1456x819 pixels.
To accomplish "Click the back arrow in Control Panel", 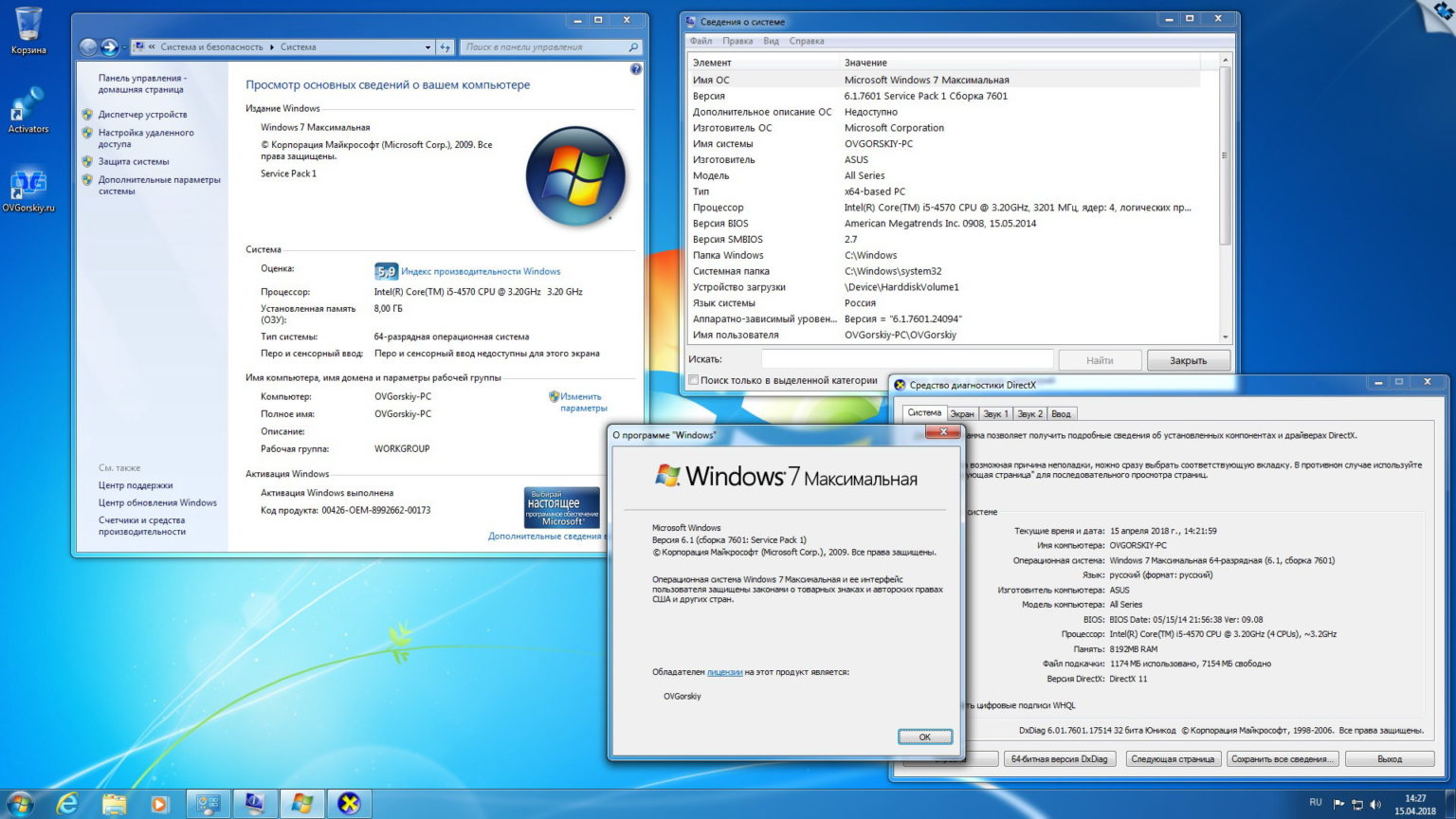I will coord(89,46).
